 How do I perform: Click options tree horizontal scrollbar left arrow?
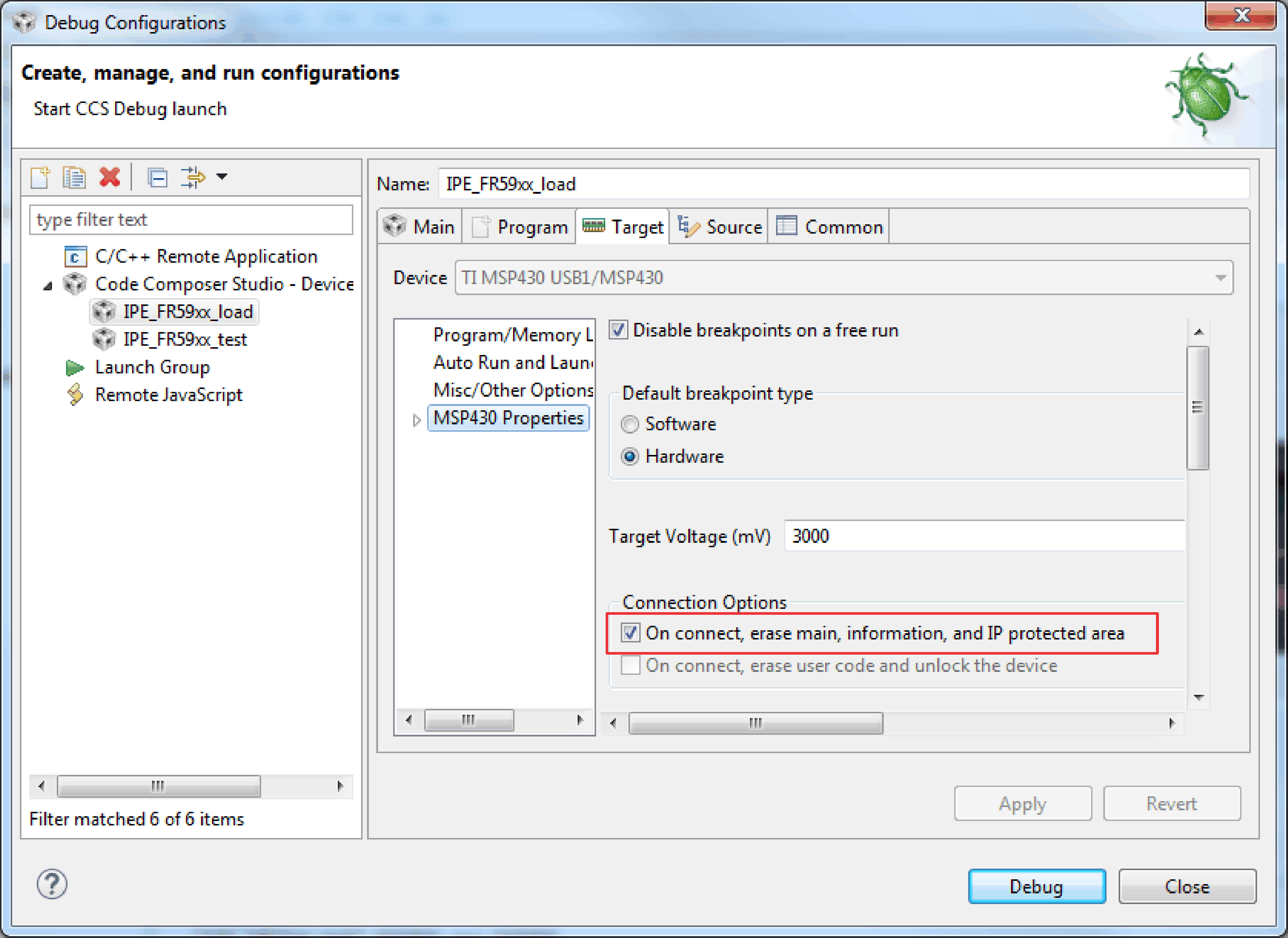tap(409, 720)
